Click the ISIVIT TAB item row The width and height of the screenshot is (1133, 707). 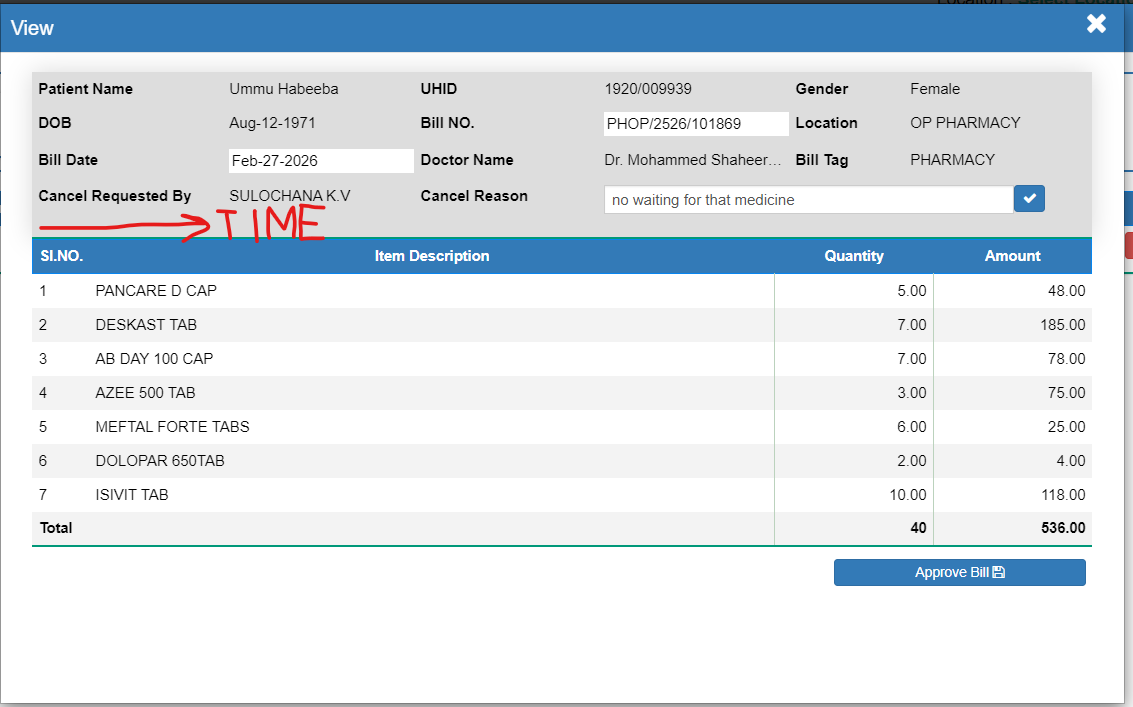tap(132, 495)
